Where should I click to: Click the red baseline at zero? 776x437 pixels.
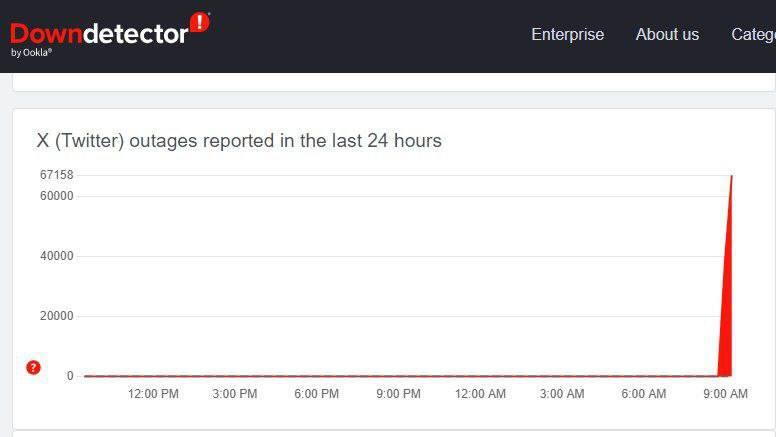click(x=401, y=376)
